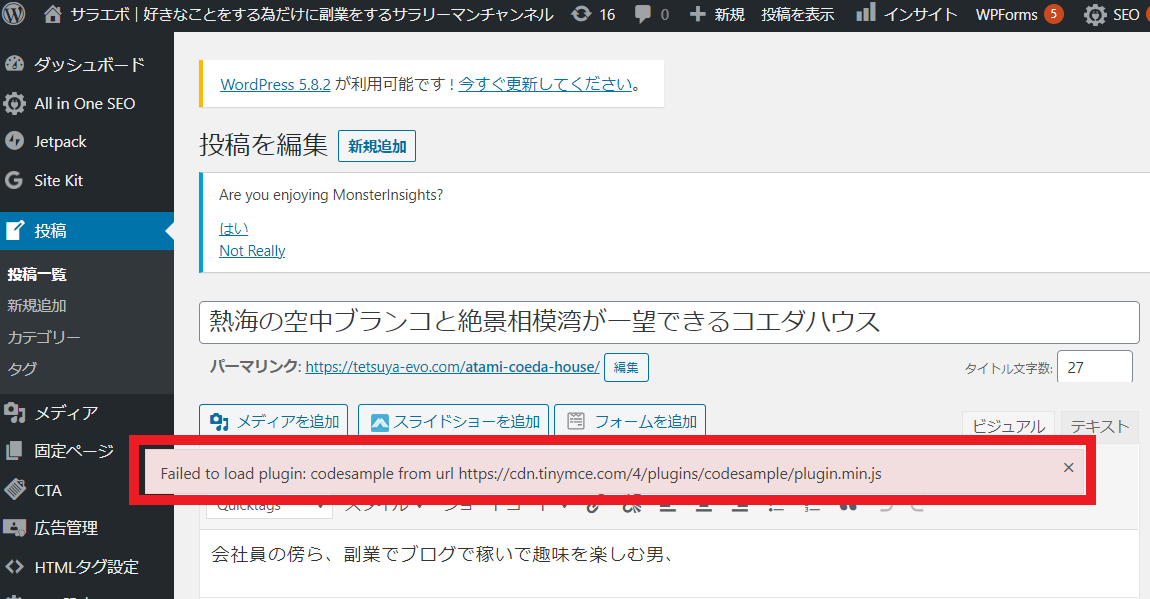This screenshot has width=1150, height=599.
Task: Dismiss the Failed to load plugin notice
Action: point(1069,468)
